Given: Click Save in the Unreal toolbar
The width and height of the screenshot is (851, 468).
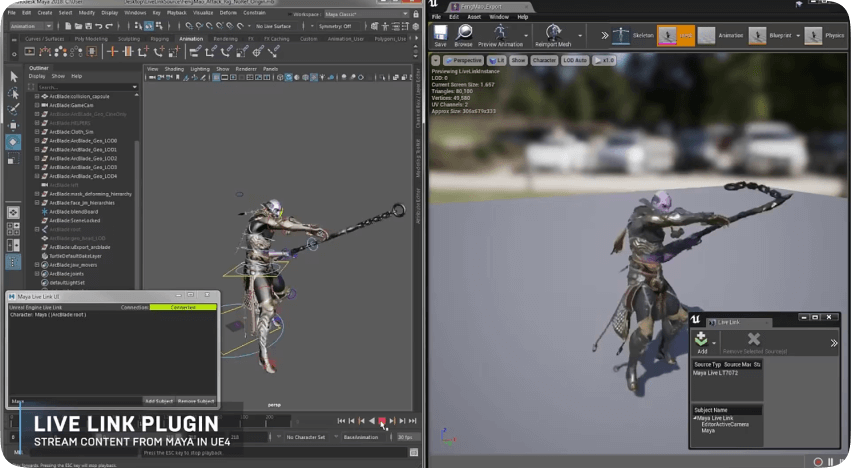Looking at the screenshot, I should click(x=441, y=36).
